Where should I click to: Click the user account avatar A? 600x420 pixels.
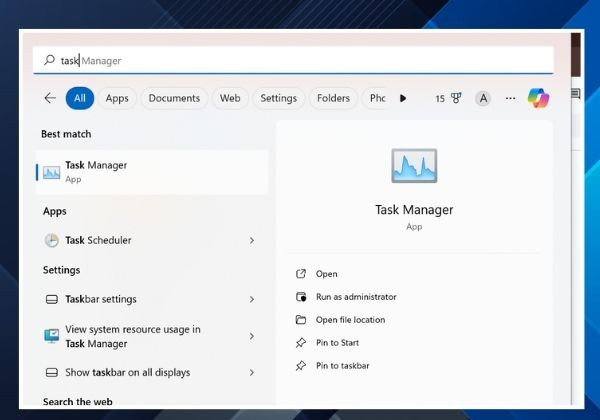[x=483, y=98]
